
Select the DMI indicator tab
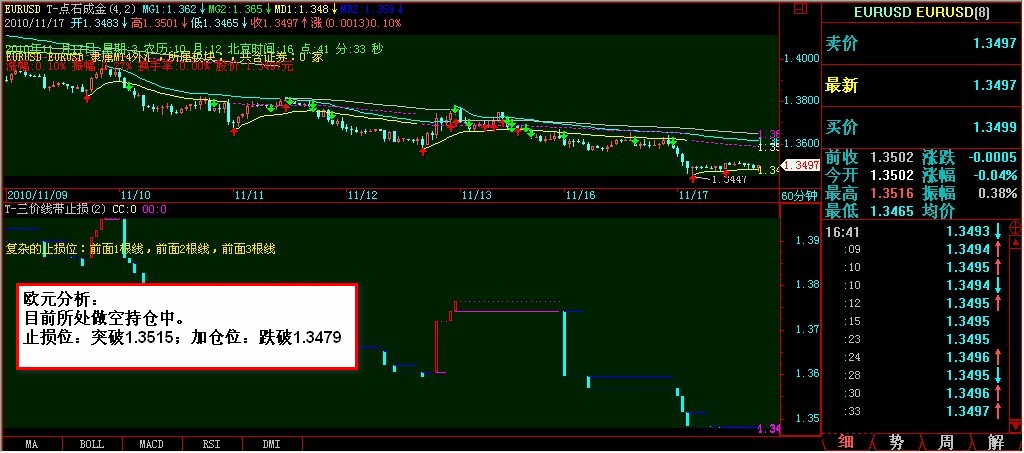click(270, 445)
